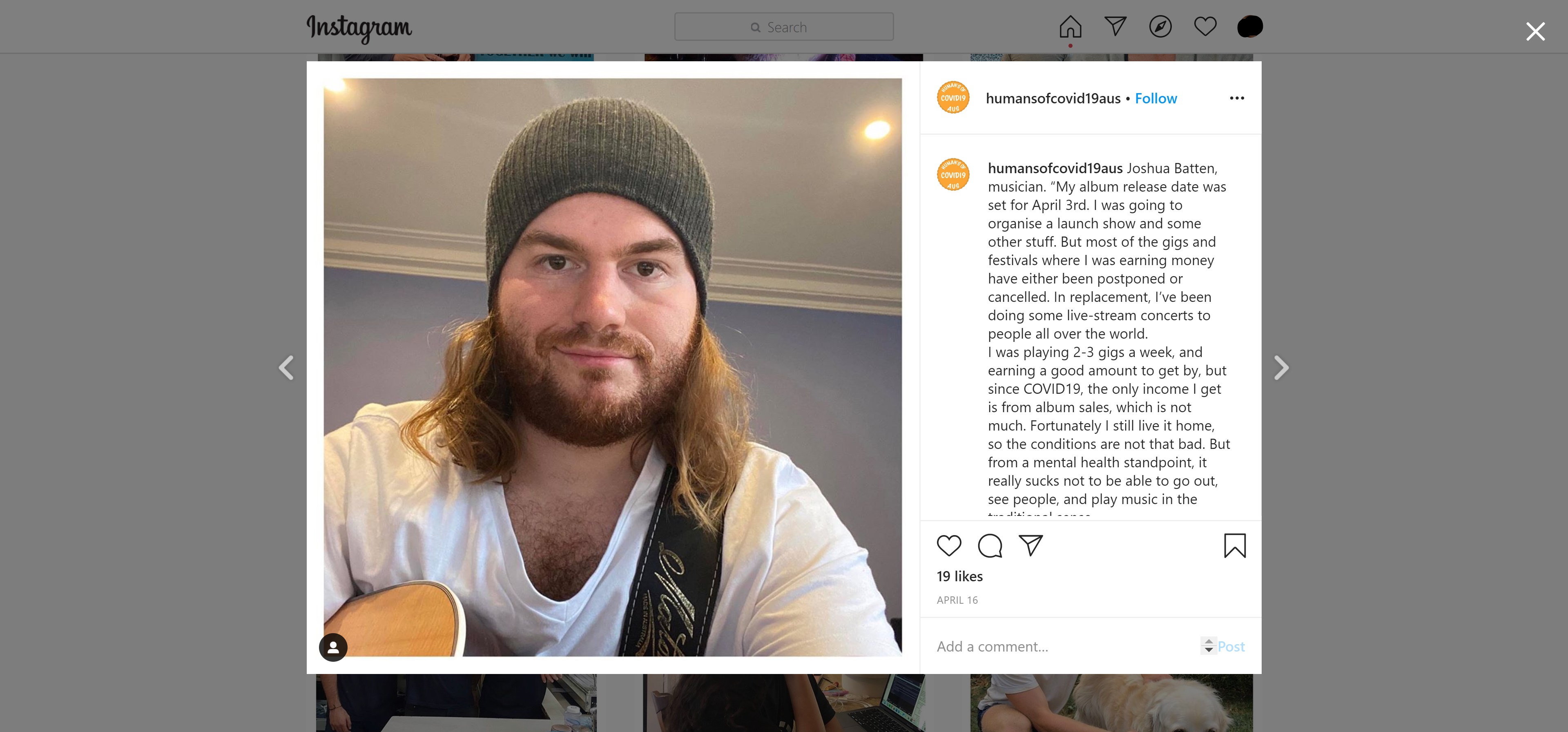Viewport: 1568px width, 732px height.
Task: Show tagged people on the photo
Action: (x=333, y=647)
